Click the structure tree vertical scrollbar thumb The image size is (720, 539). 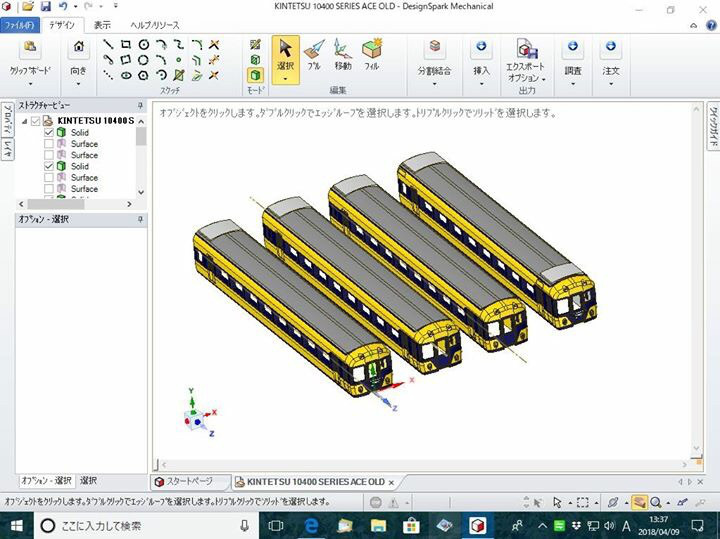click(x=141, y=136)
